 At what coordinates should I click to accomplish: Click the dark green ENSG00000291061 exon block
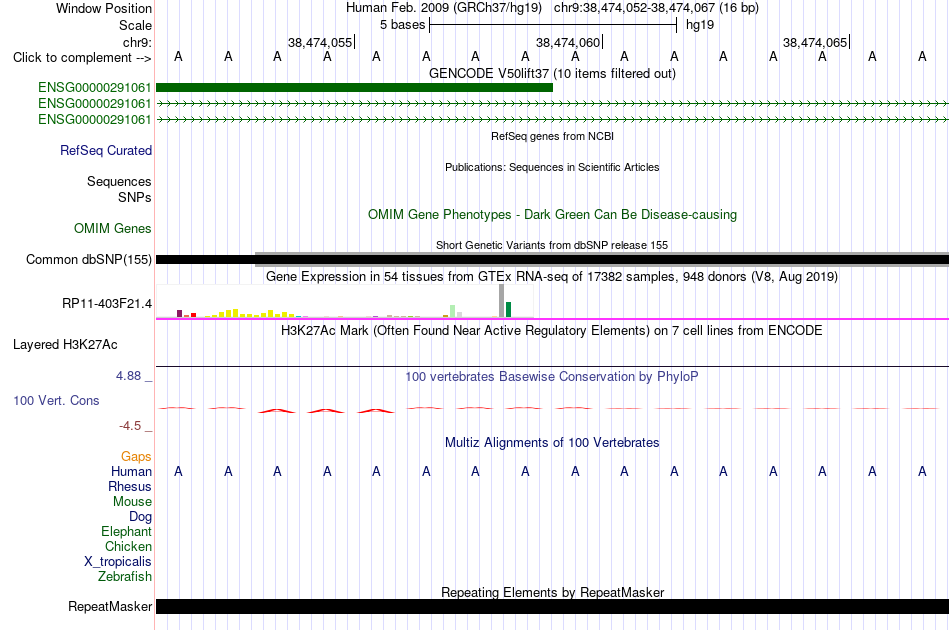pyautogui.click(x=354, y=88)
